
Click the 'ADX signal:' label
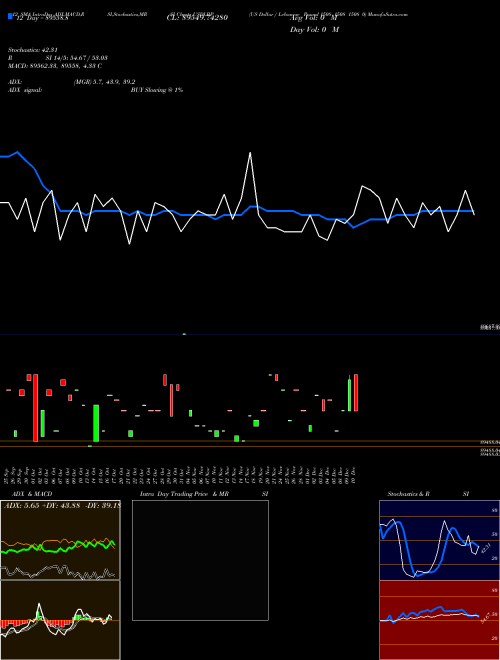tap(25, 90)
